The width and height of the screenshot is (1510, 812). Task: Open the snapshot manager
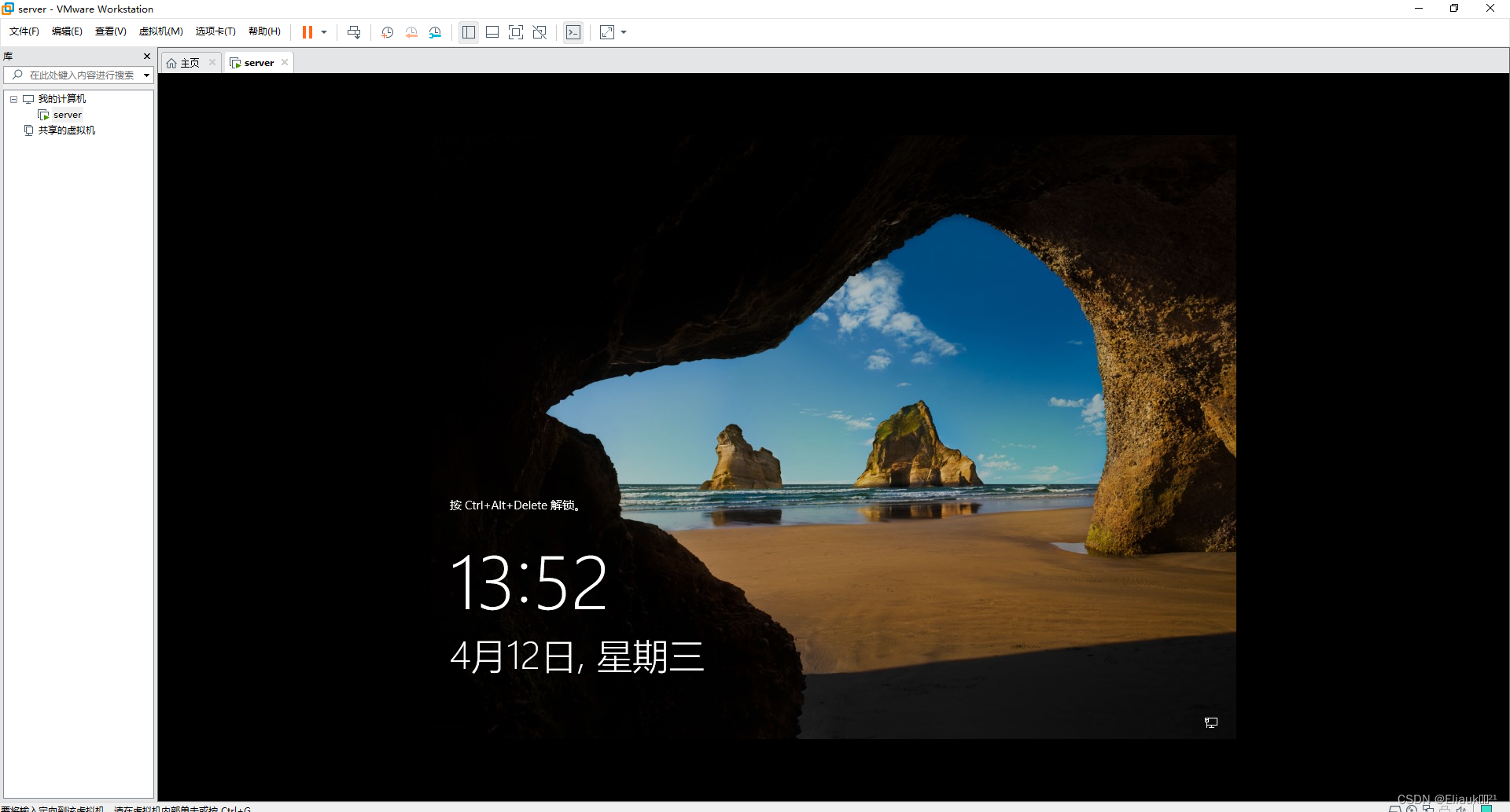pos(435,32)
